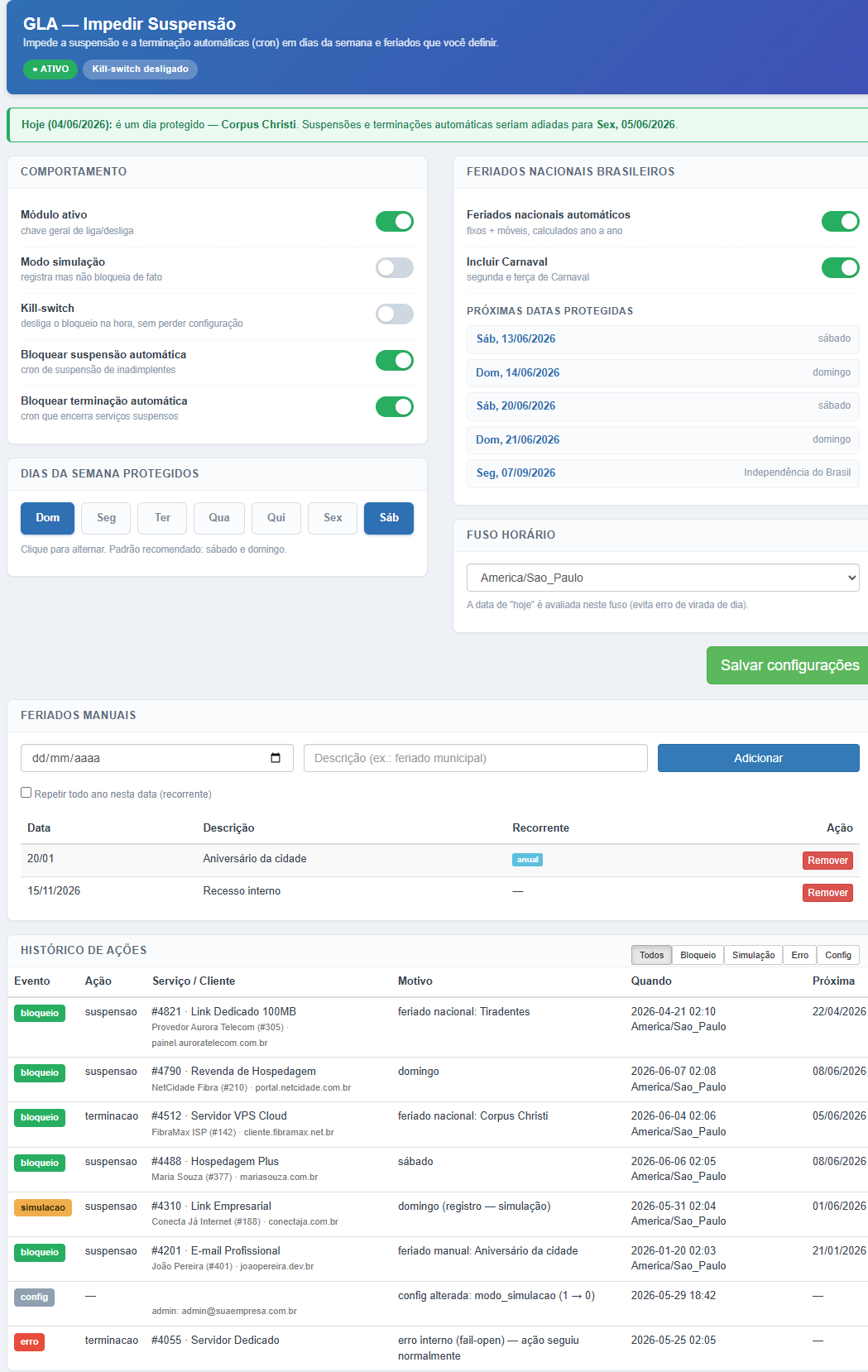Filter history by Erro

799,955
